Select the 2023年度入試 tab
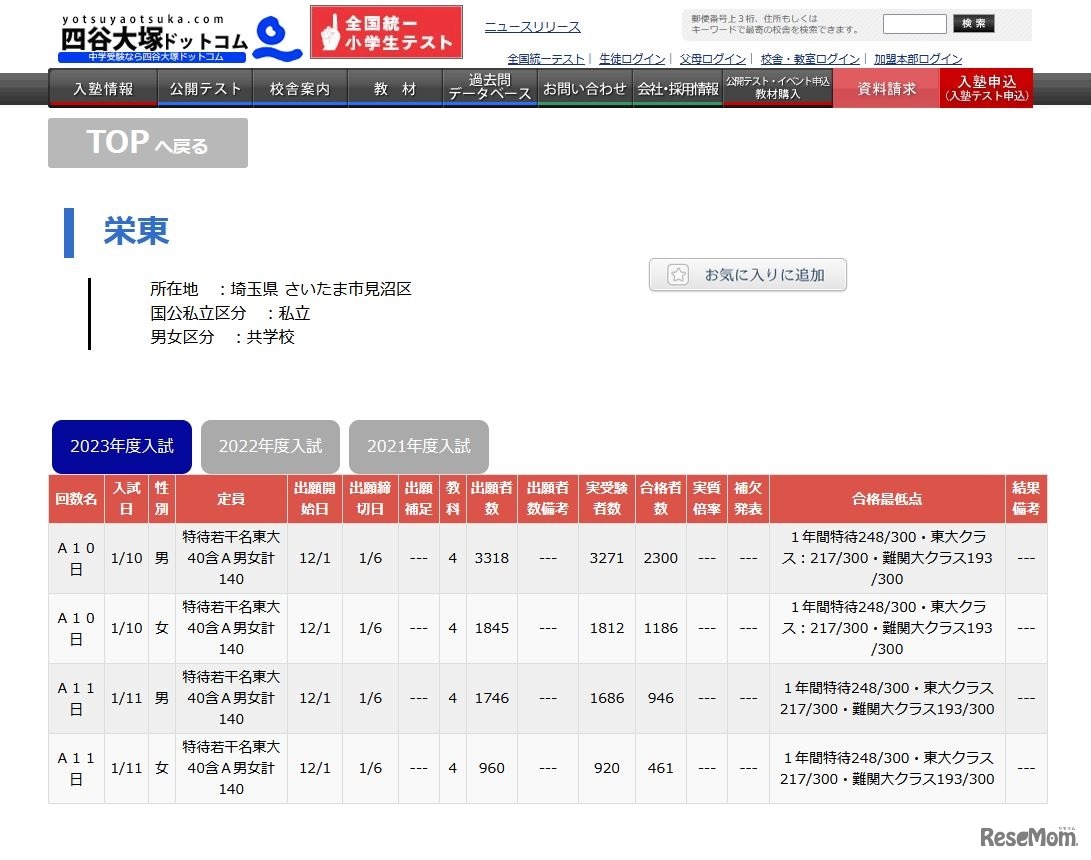The height and width of the screenshot is (860, 1091). (122, 447)
